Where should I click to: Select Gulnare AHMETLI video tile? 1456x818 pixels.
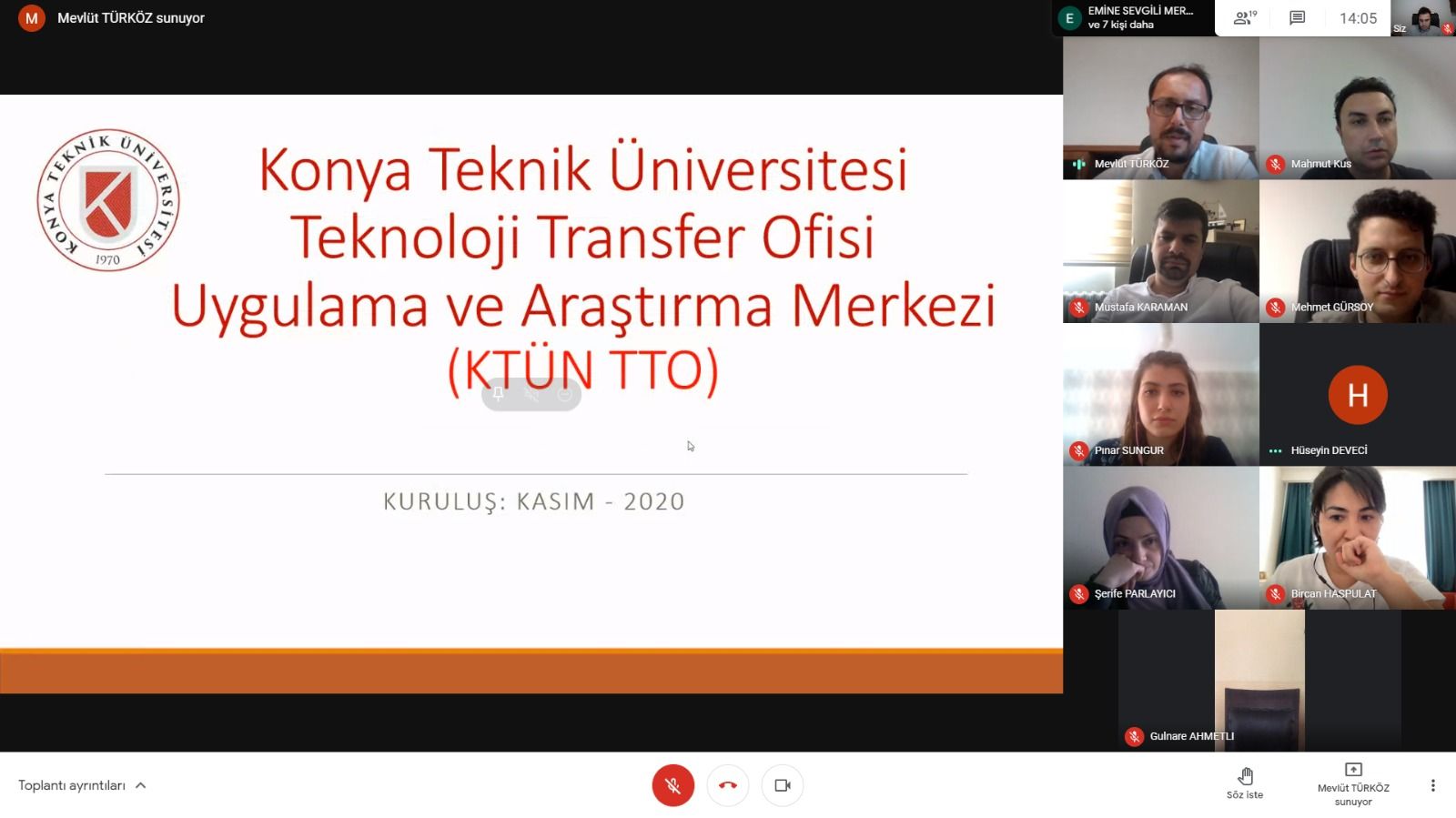pyautogui.click(x=1259, y=681)
